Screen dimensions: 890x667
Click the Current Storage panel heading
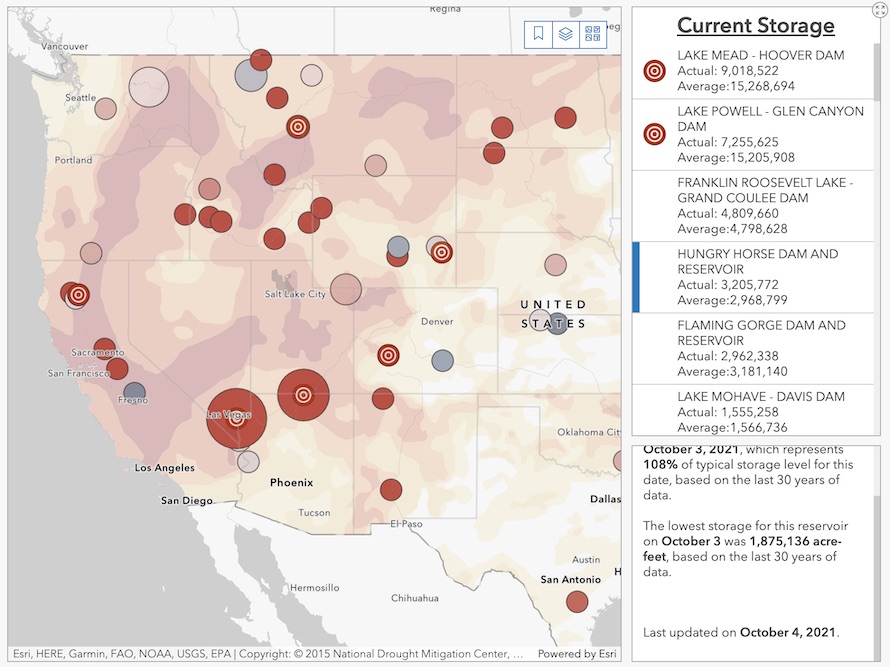pos(755,24)
